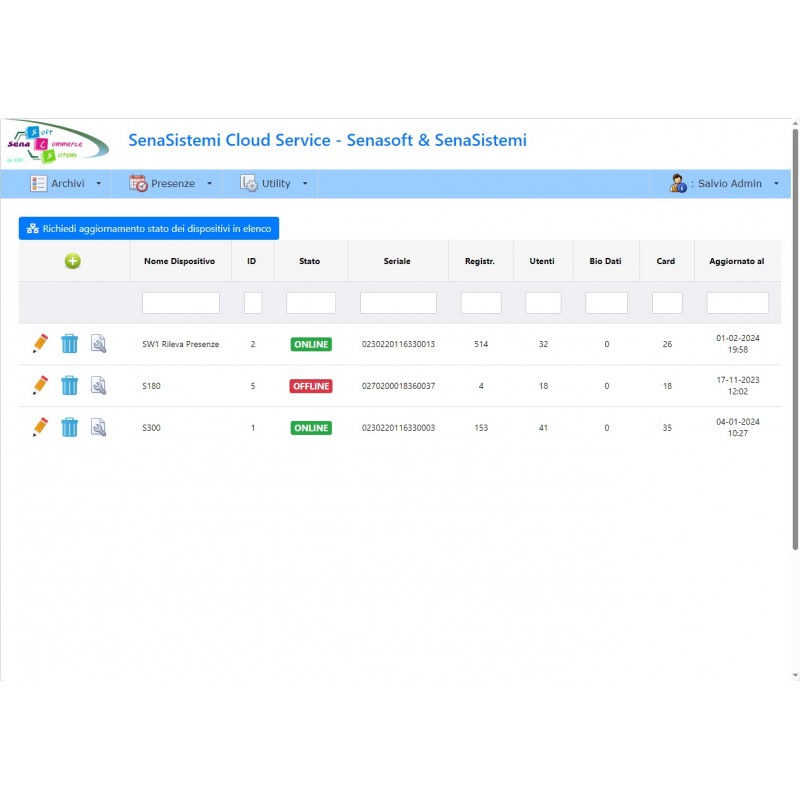This screenshot has width=800, height=800.
Task: Sort by Utenti column header
Action: 542,261
